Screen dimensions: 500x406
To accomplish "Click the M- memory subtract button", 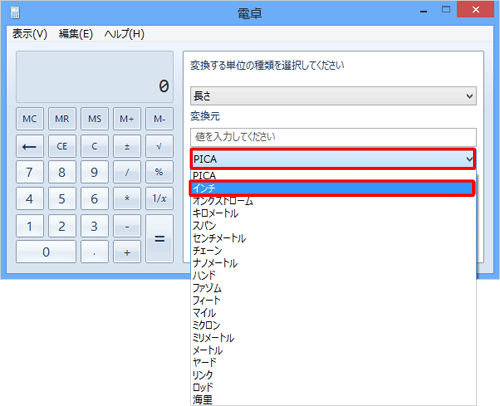I will 159,119.
